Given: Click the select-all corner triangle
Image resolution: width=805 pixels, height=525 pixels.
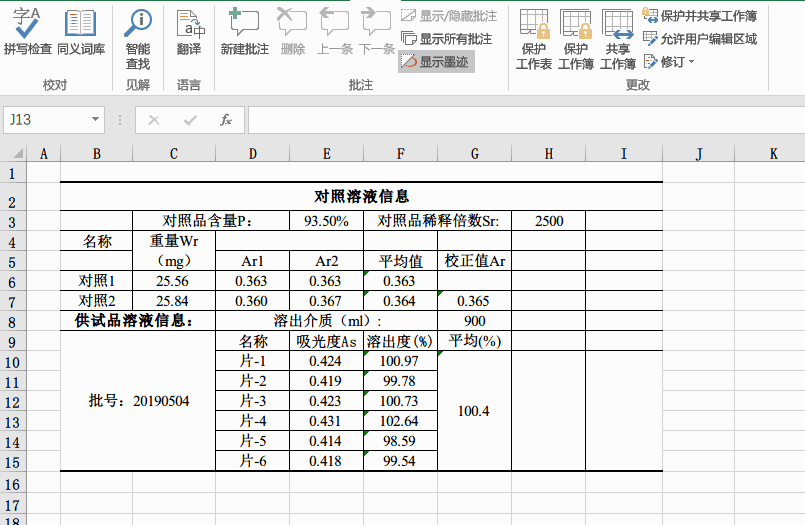Looking at the screenshot, I should tap(18, 153).
